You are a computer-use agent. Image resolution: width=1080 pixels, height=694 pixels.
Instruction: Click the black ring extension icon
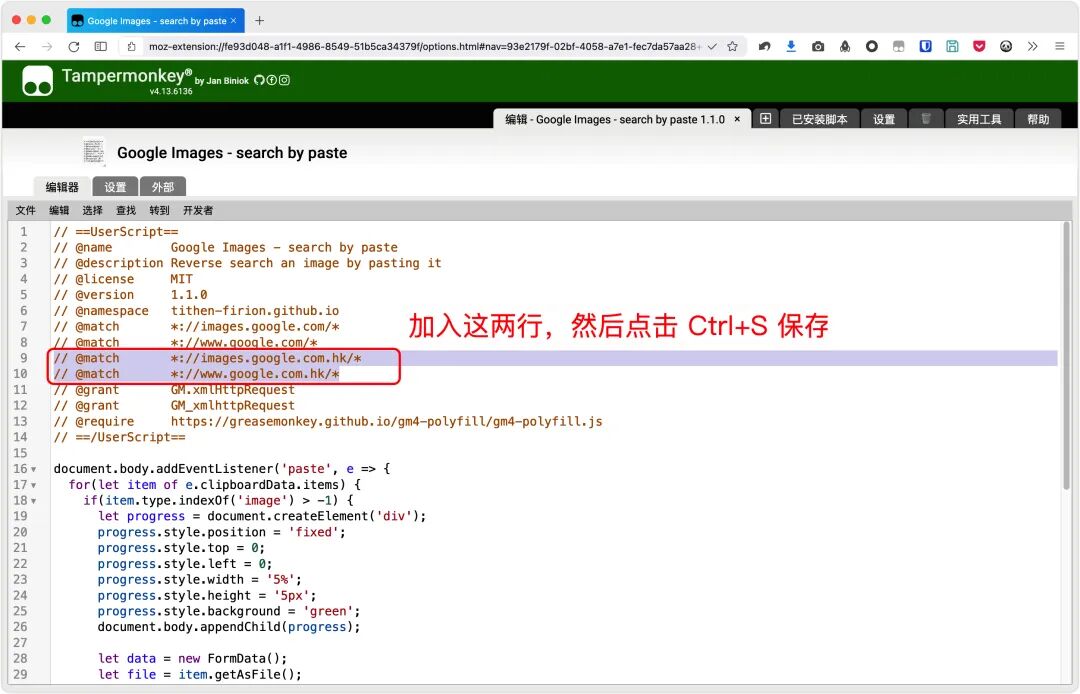pos(871,47)
